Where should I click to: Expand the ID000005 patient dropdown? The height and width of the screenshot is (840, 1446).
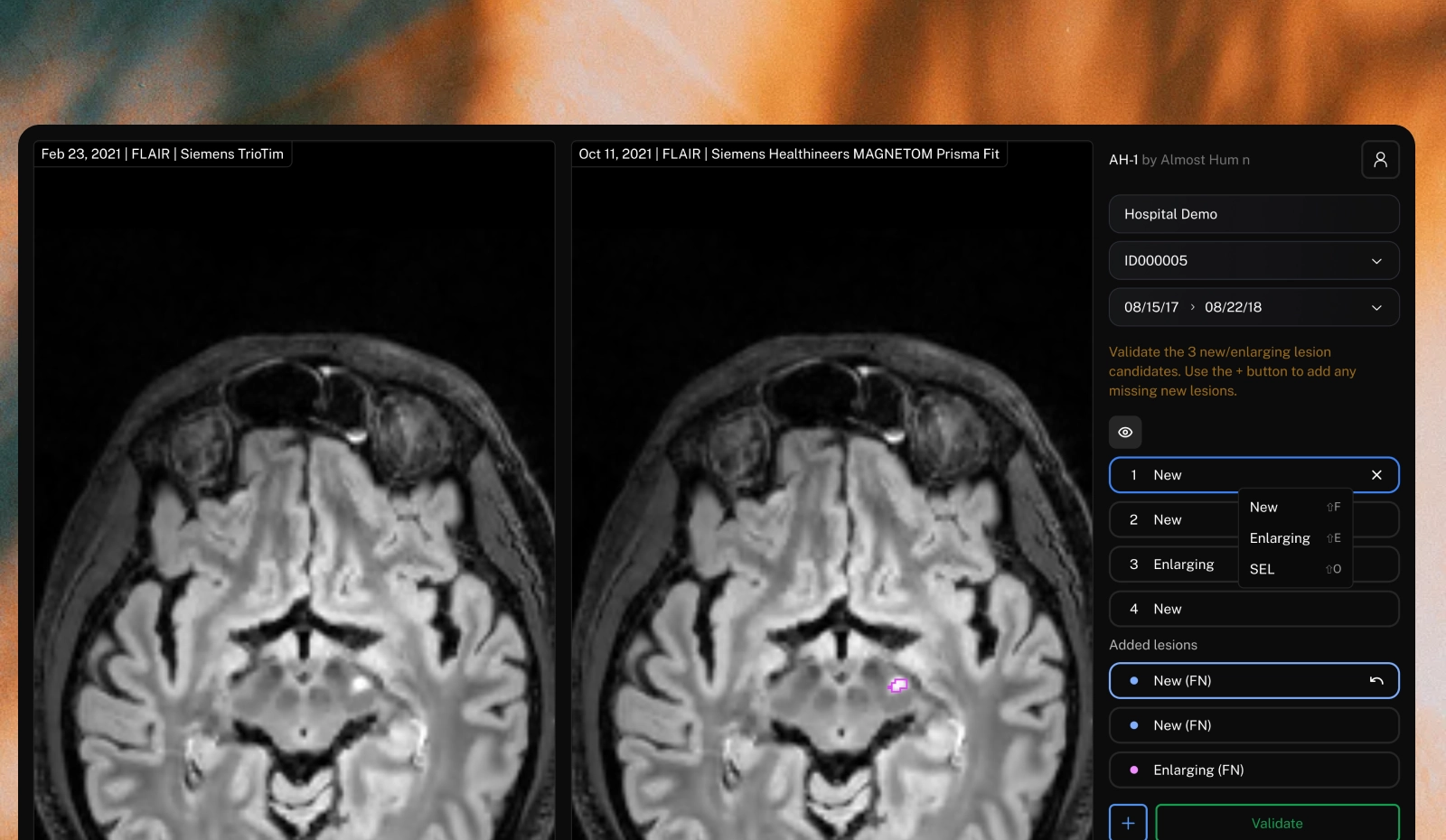coord(1254,260)
